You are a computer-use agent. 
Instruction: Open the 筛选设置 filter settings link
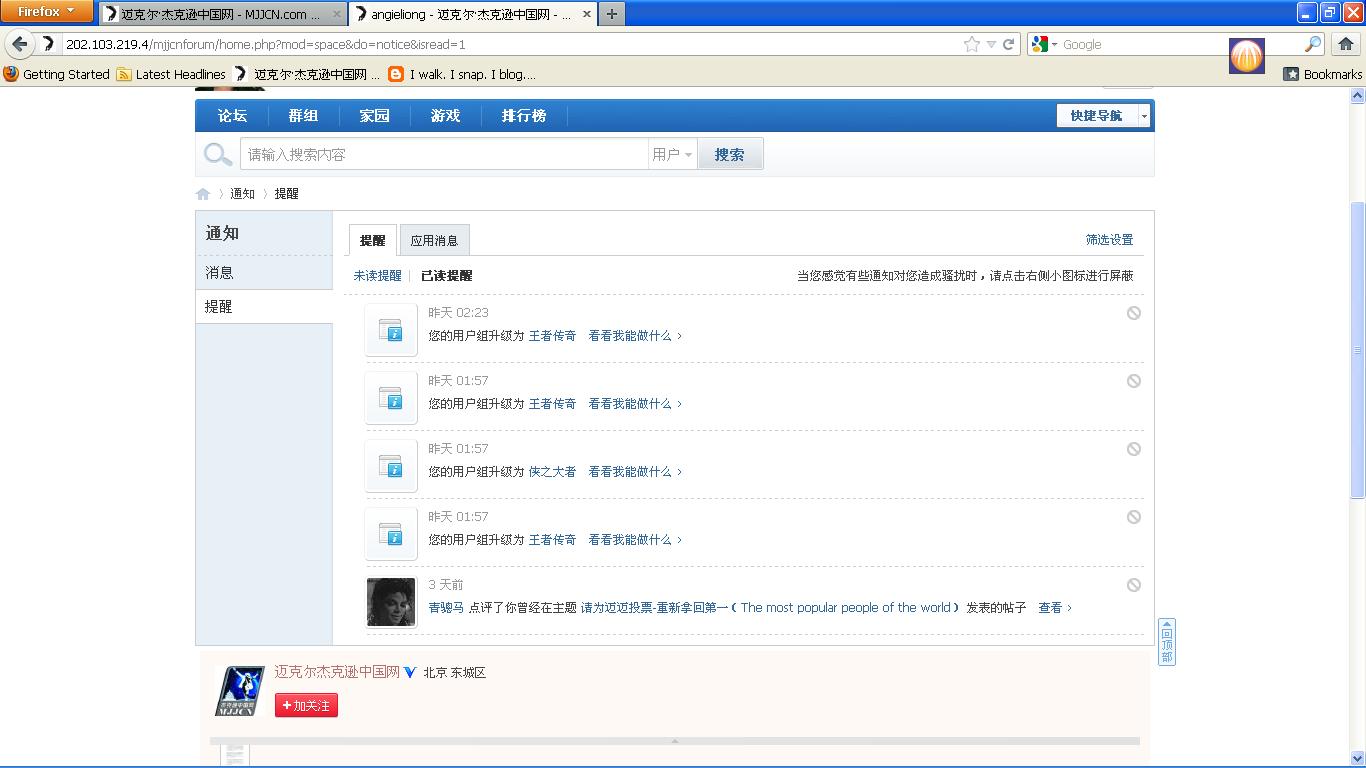1109,240
